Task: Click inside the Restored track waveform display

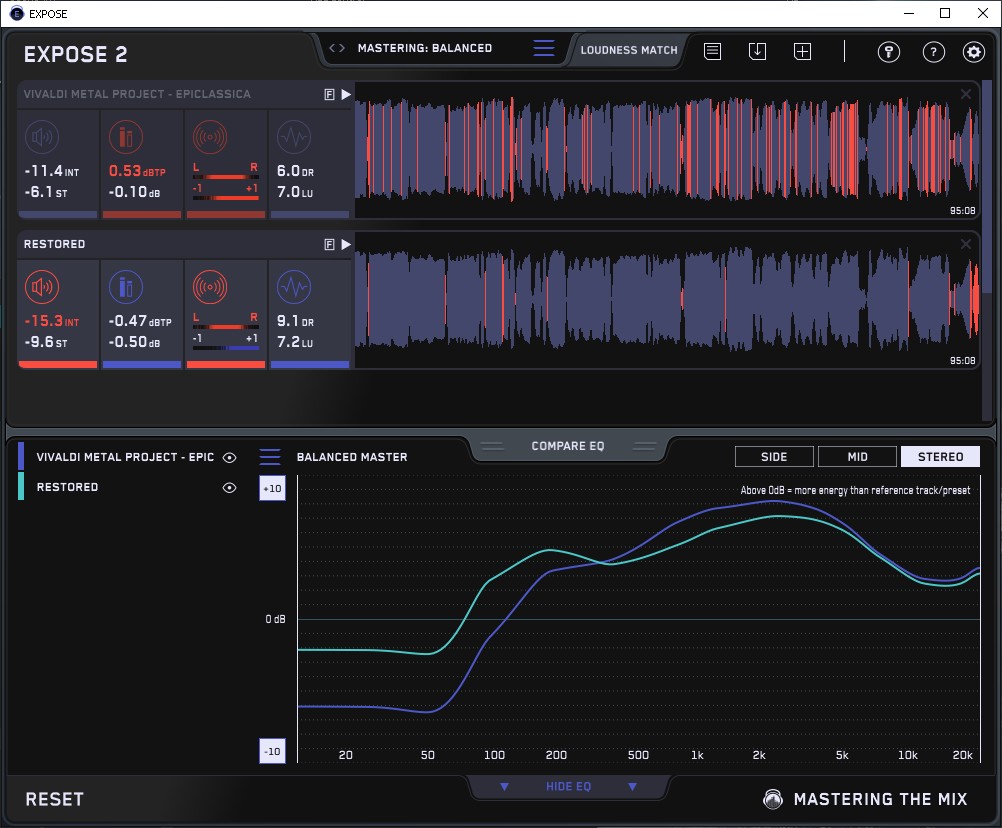Action: [667, 300]
